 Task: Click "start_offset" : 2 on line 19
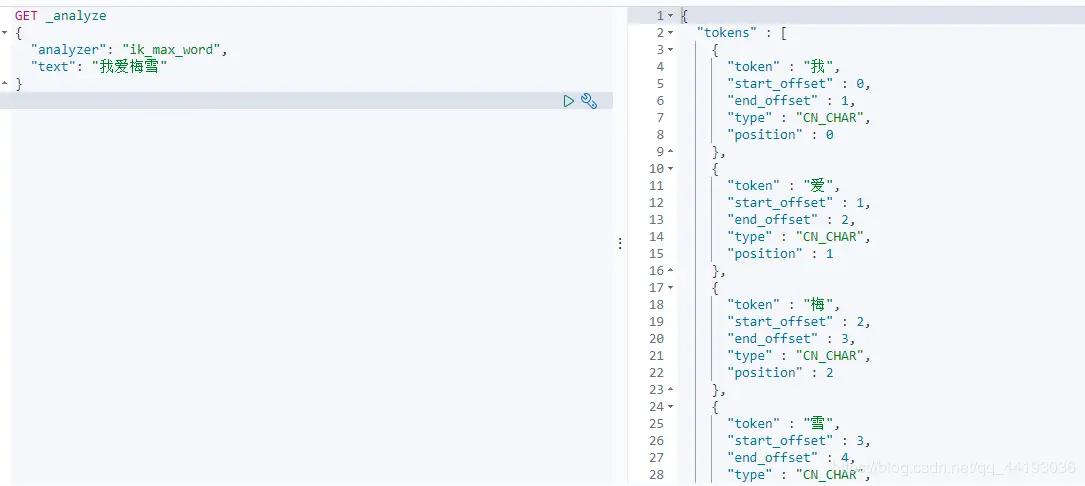798,322
